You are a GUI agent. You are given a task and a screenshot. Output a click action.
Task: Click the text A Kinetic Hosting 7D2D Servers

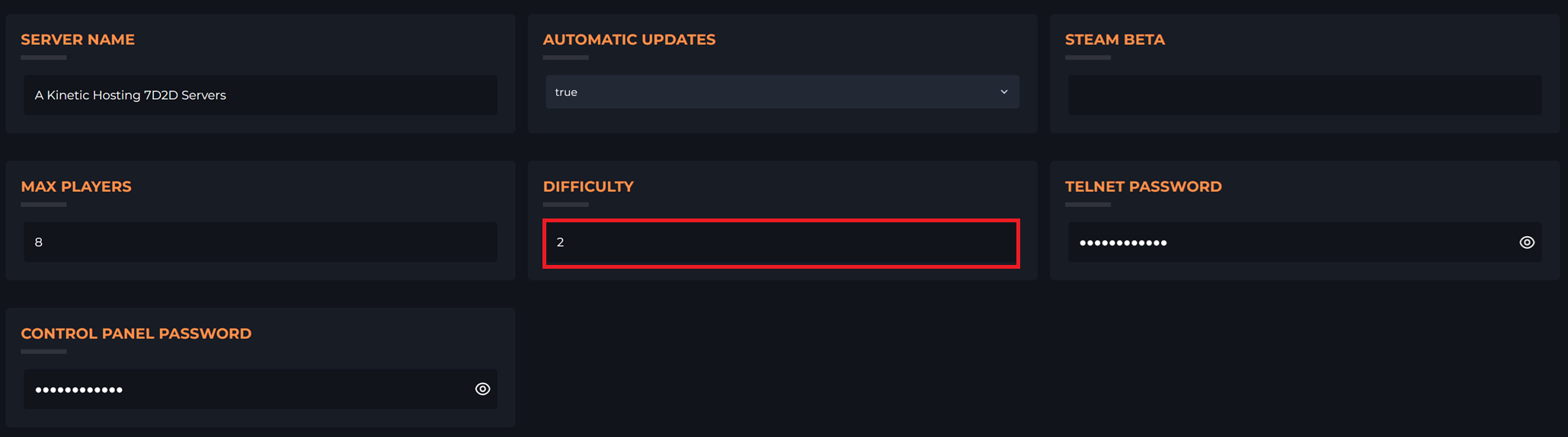[x=130, y=95]
